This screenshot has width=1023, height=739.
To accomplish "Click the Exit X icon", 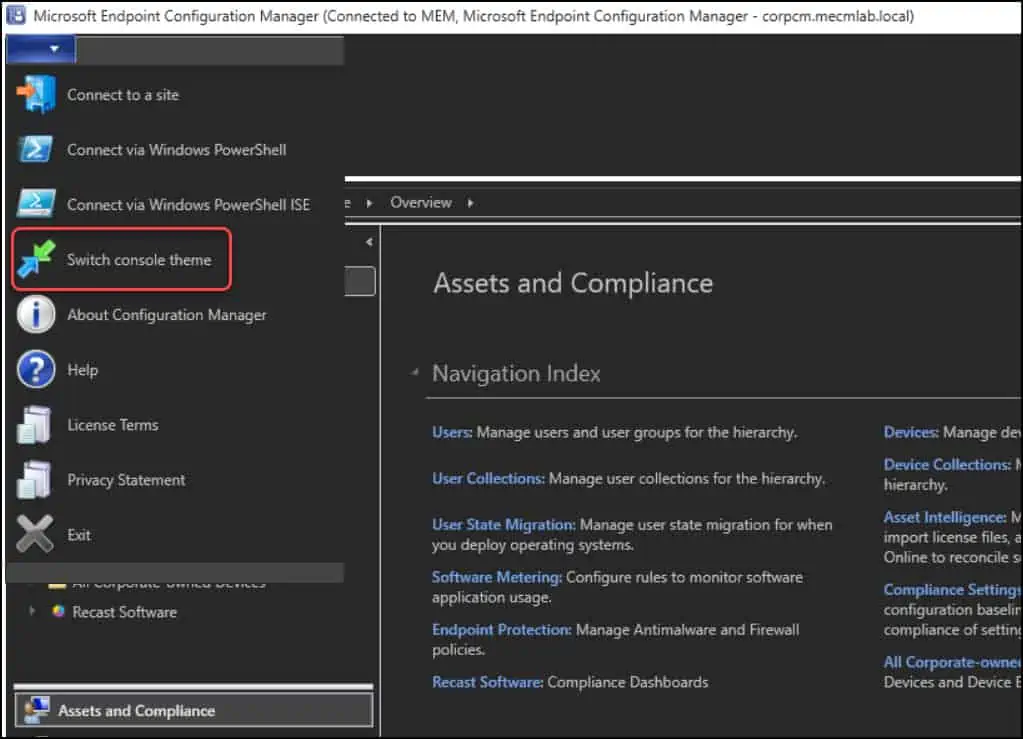I will (35, 534).
